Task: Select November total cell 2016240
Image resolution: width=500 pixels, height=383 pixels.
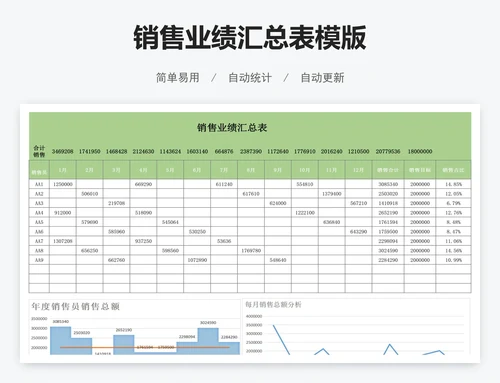Action: click(x=332, y=151)
